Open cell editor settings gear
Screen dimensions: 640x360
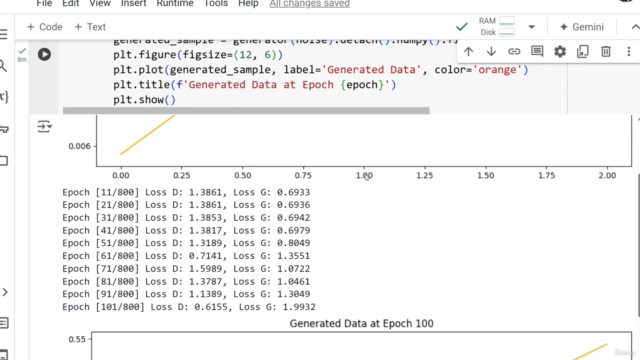coord(560,51)
